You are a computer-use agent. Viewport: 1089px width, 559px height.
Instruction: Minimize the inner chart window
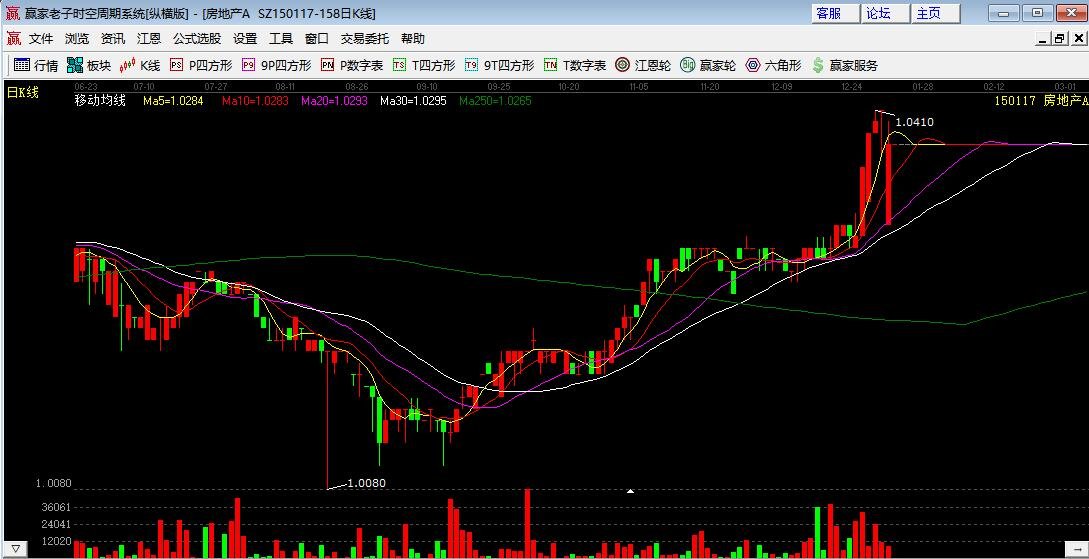coord(1043,40)
